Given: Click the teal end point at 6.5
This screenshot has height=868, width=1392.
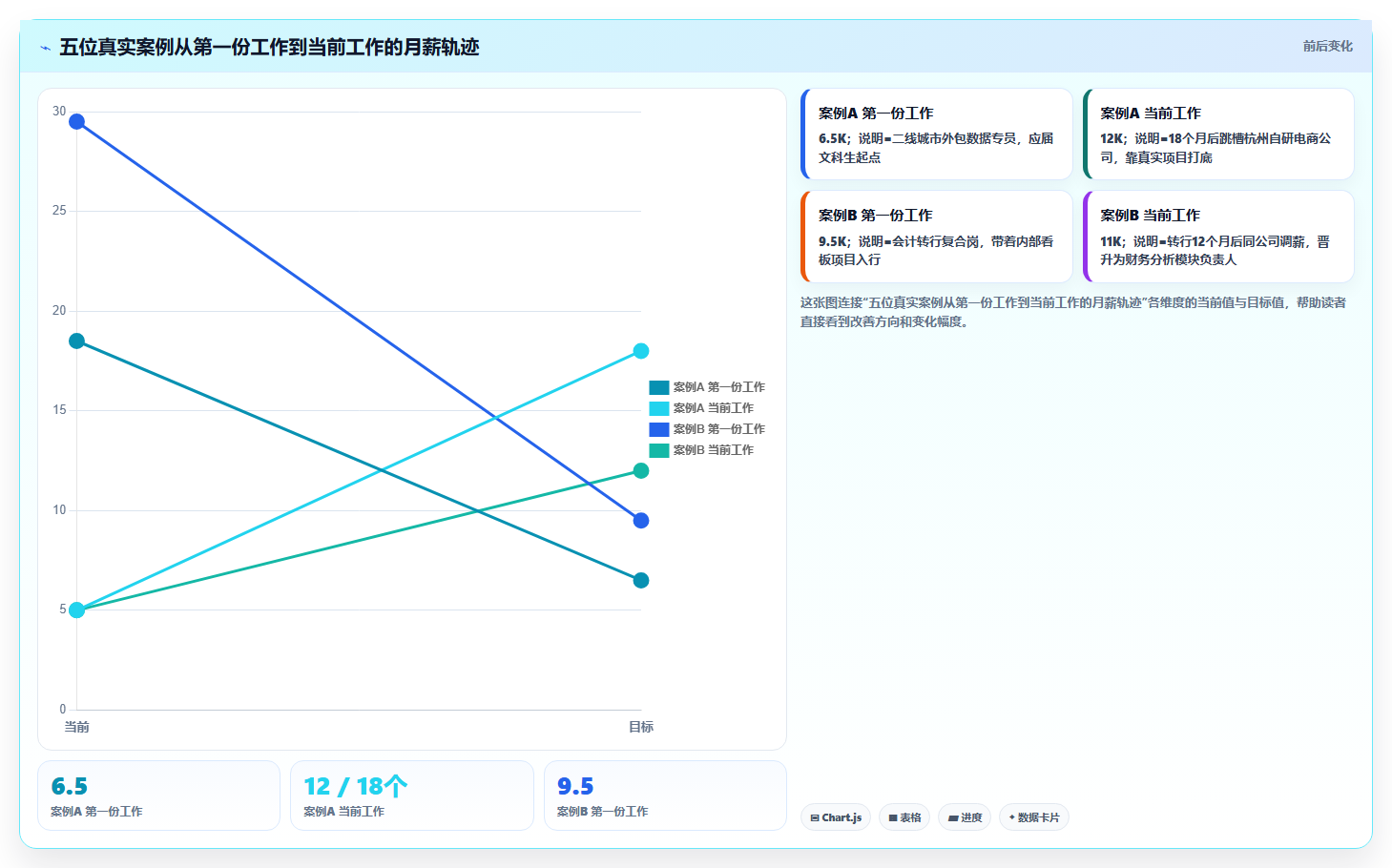Looking at the screenshot, I should [641, 581].
